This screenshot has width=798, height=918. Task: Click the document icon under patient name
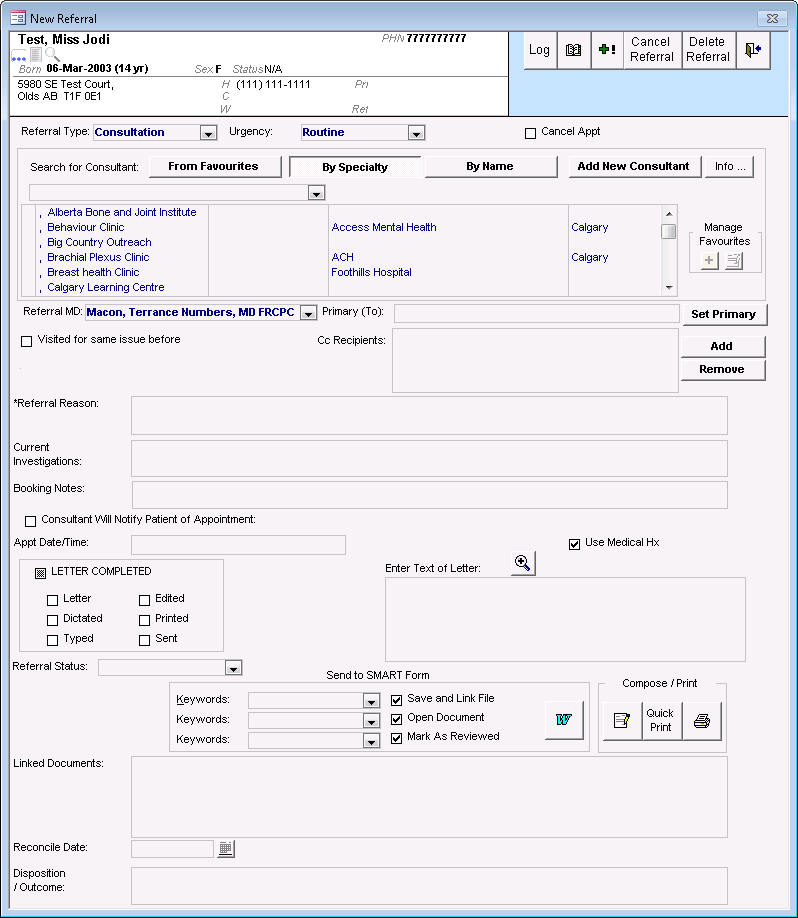36,55
